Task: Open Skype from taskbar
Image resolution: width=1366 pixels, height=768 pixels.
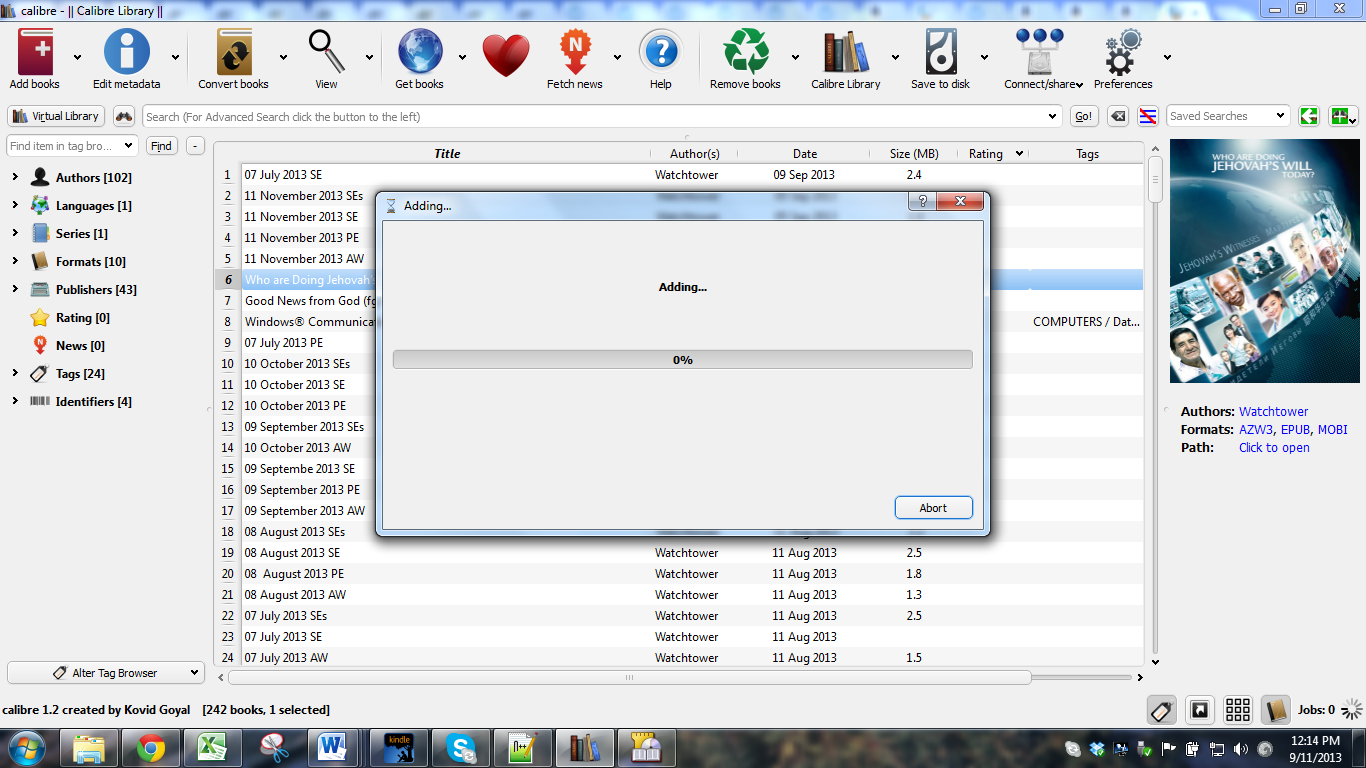Action: pos(460,747)
